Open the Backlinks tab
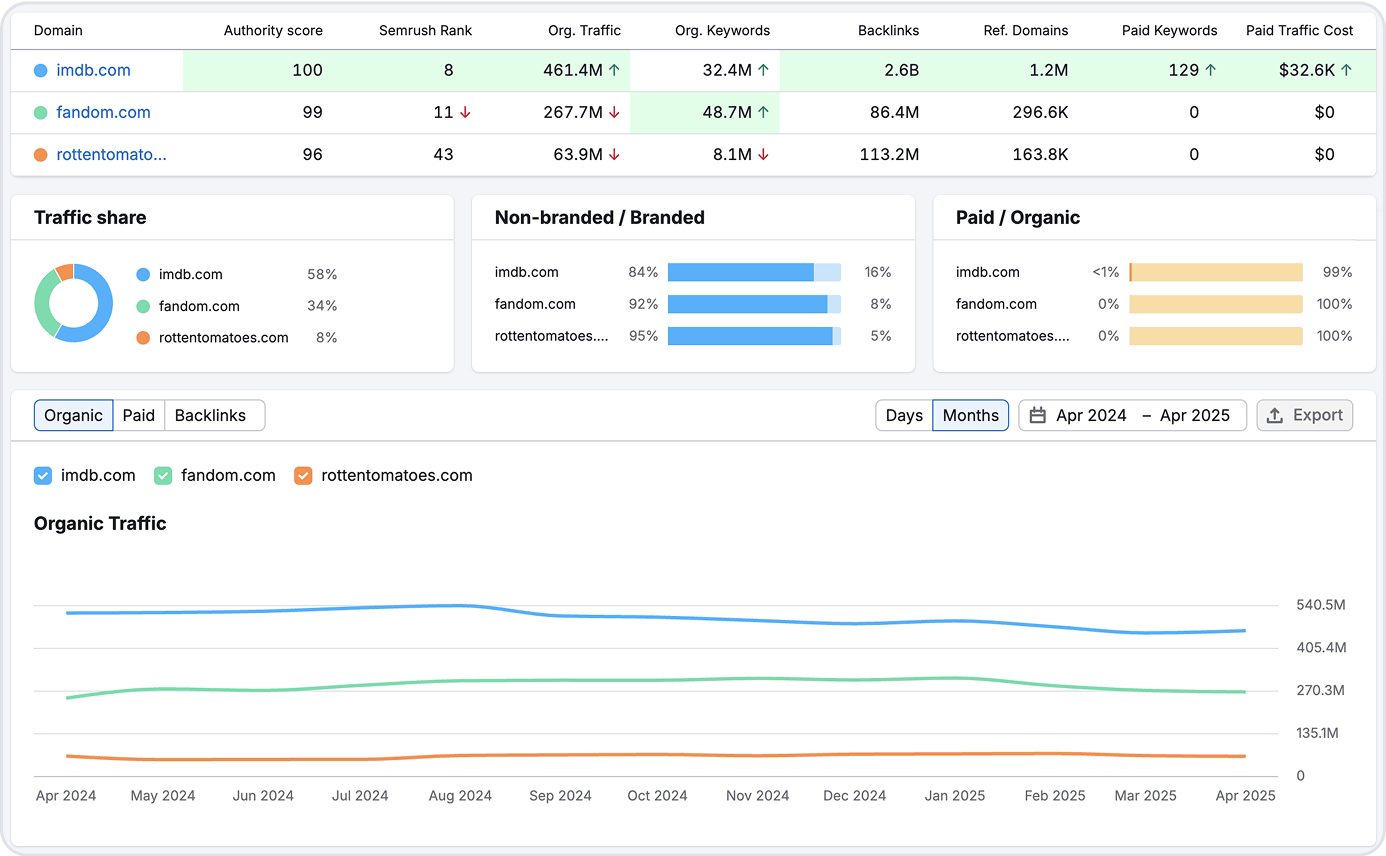This screenshot has width=1386, height=856. (x=214, y=415)
